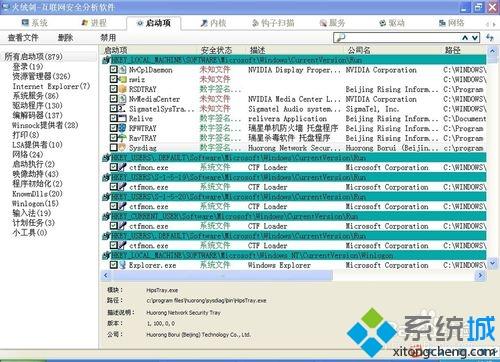Uncheck the NvCplDaemon startup checkbox
500x362 pixels.
click(x=114, y=70)
